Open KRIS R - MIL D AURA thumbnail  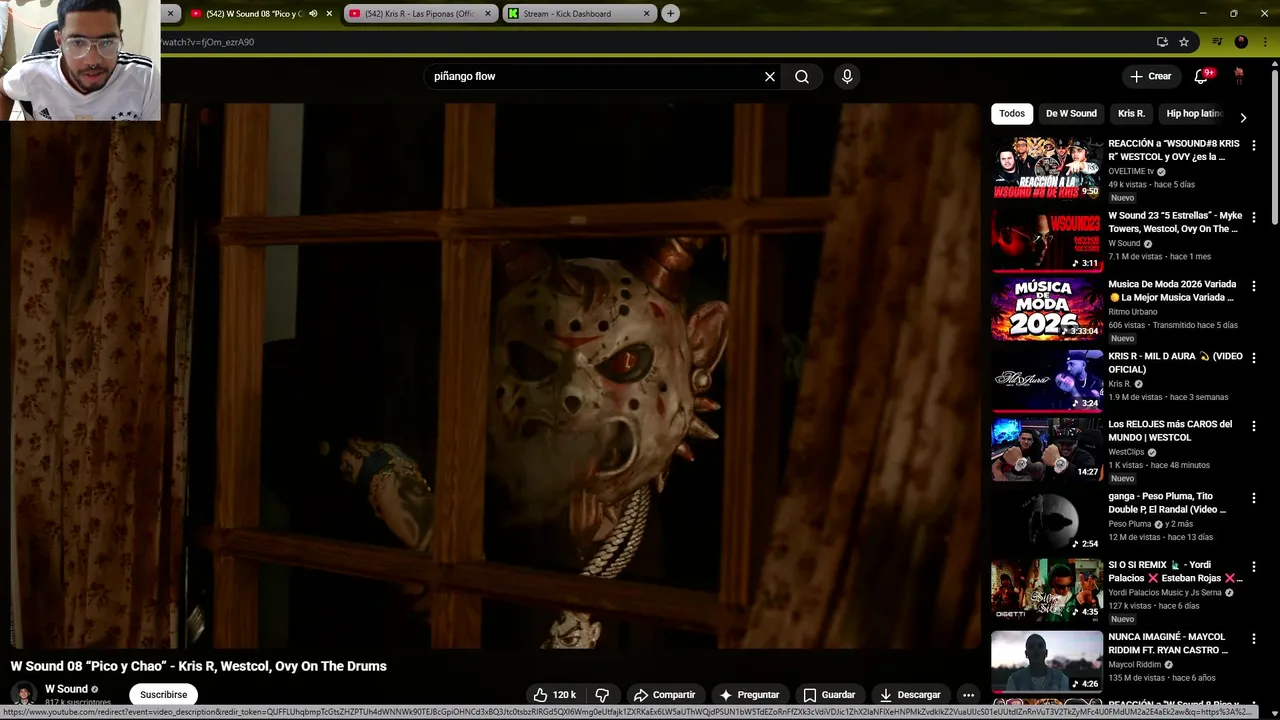pos(1047,381)
